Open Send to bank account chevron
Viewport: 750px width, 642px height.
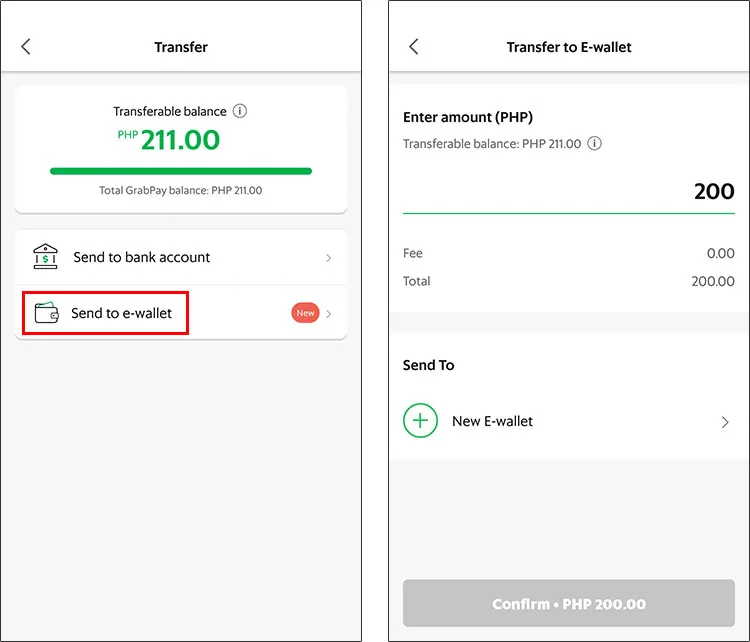(329, 258)
